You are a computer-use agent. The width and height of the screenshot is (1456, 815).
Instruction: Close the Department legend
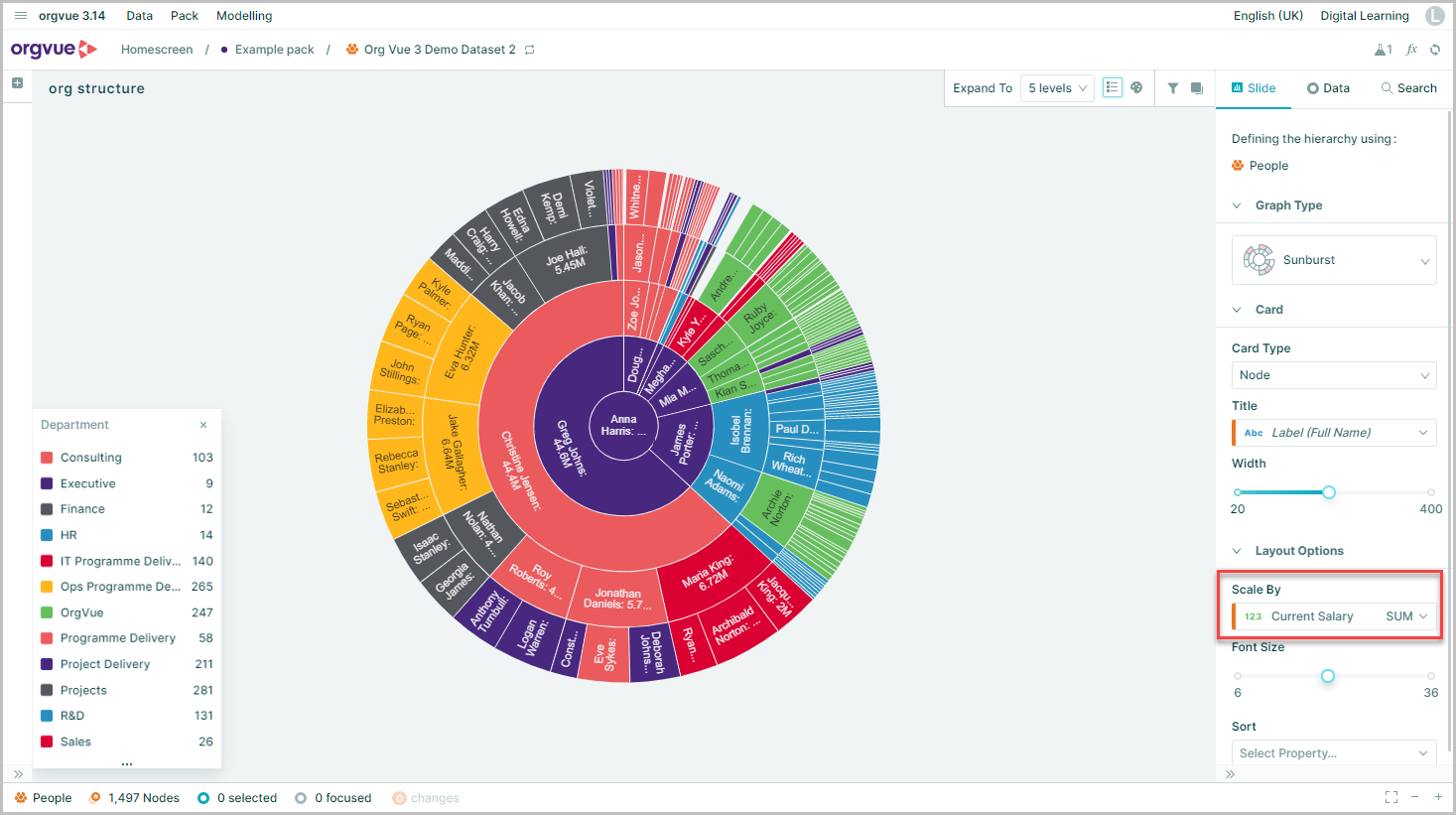[x=203, y=425]
